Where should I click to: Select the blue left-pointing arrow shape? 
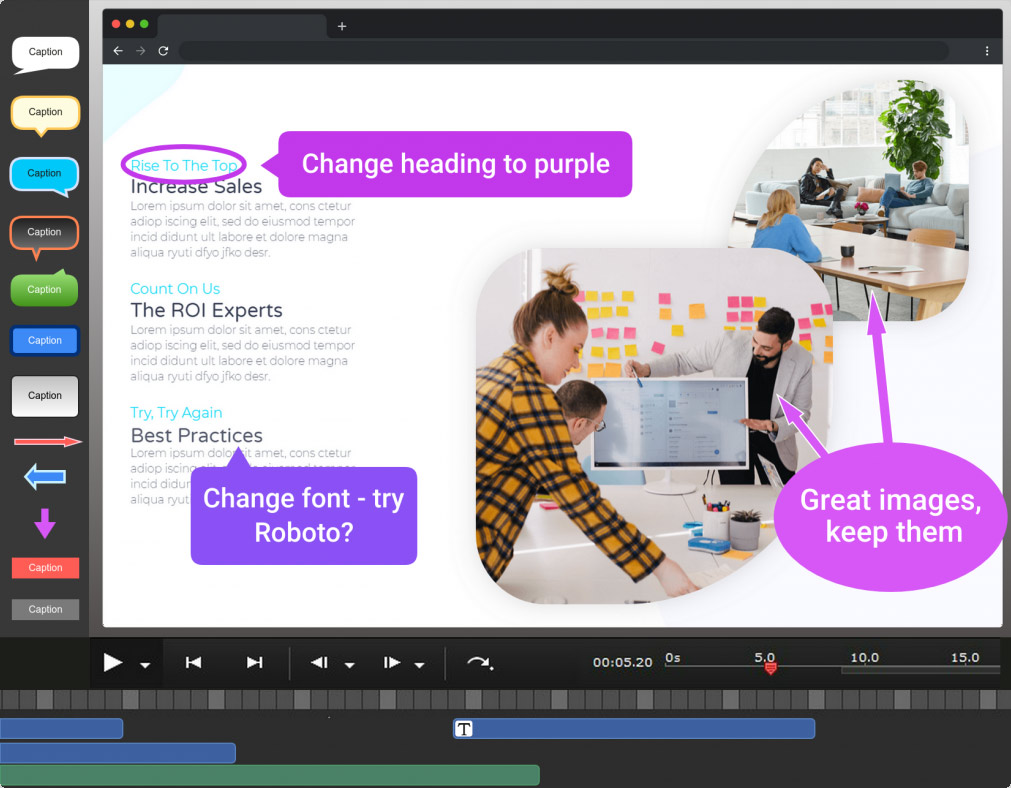(x=45, y=477)
